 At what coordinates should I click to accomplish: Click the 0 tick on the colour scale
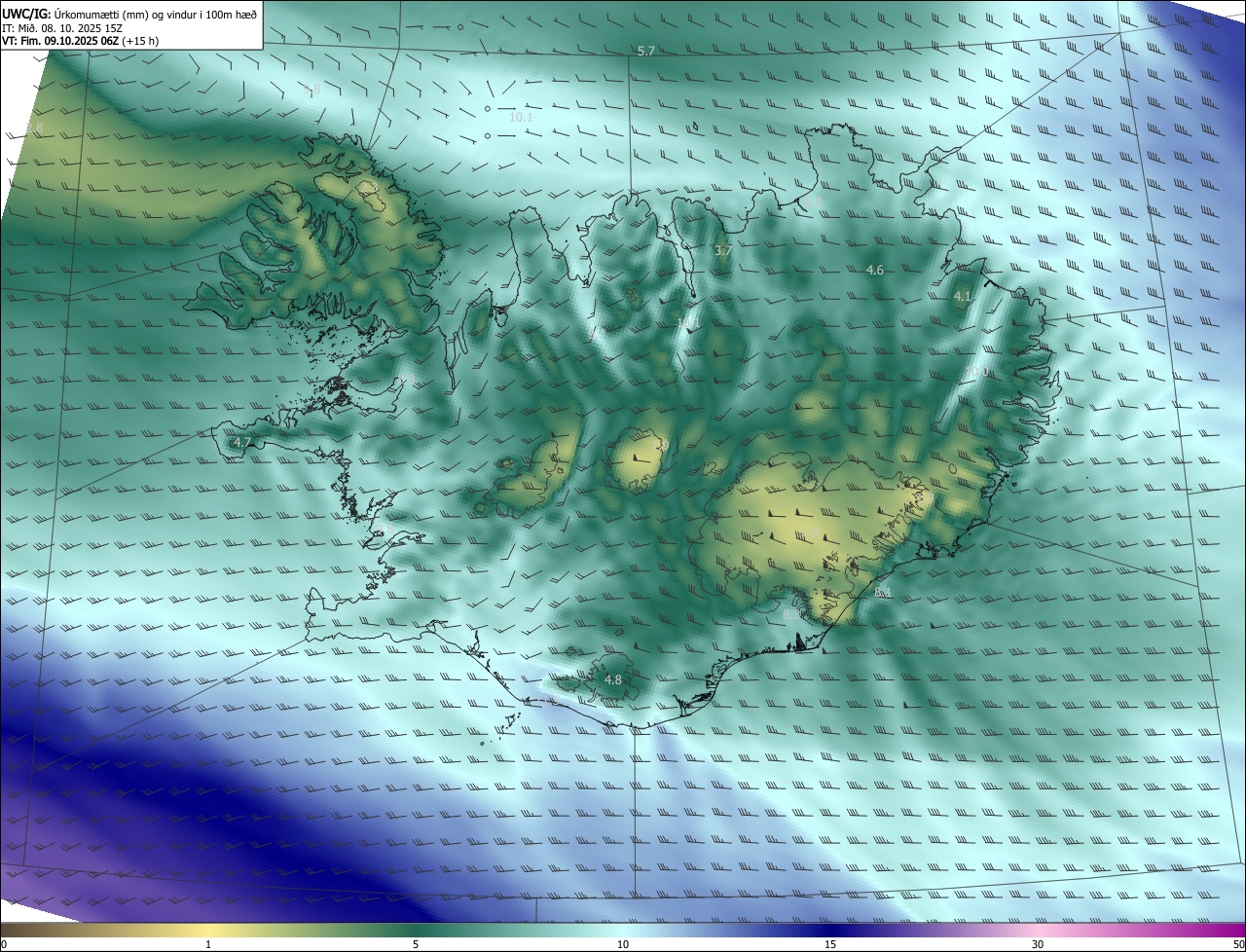4,944
